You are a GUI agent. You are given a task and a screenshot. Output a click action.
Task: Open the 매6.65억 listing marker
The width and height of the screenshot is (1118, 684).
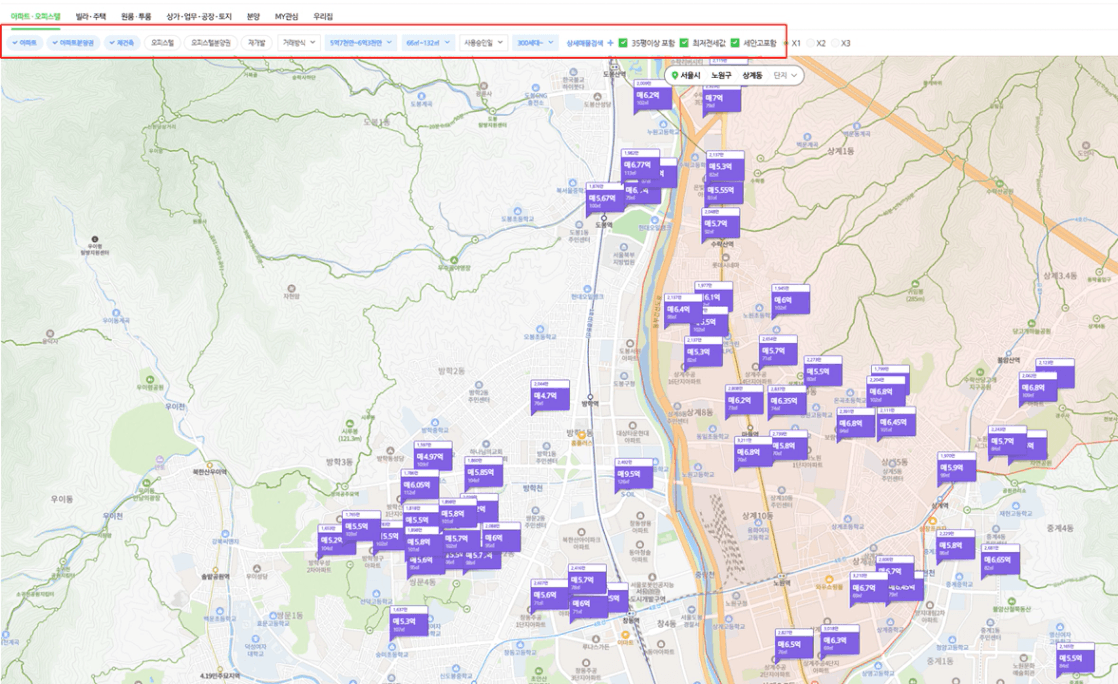999,560
